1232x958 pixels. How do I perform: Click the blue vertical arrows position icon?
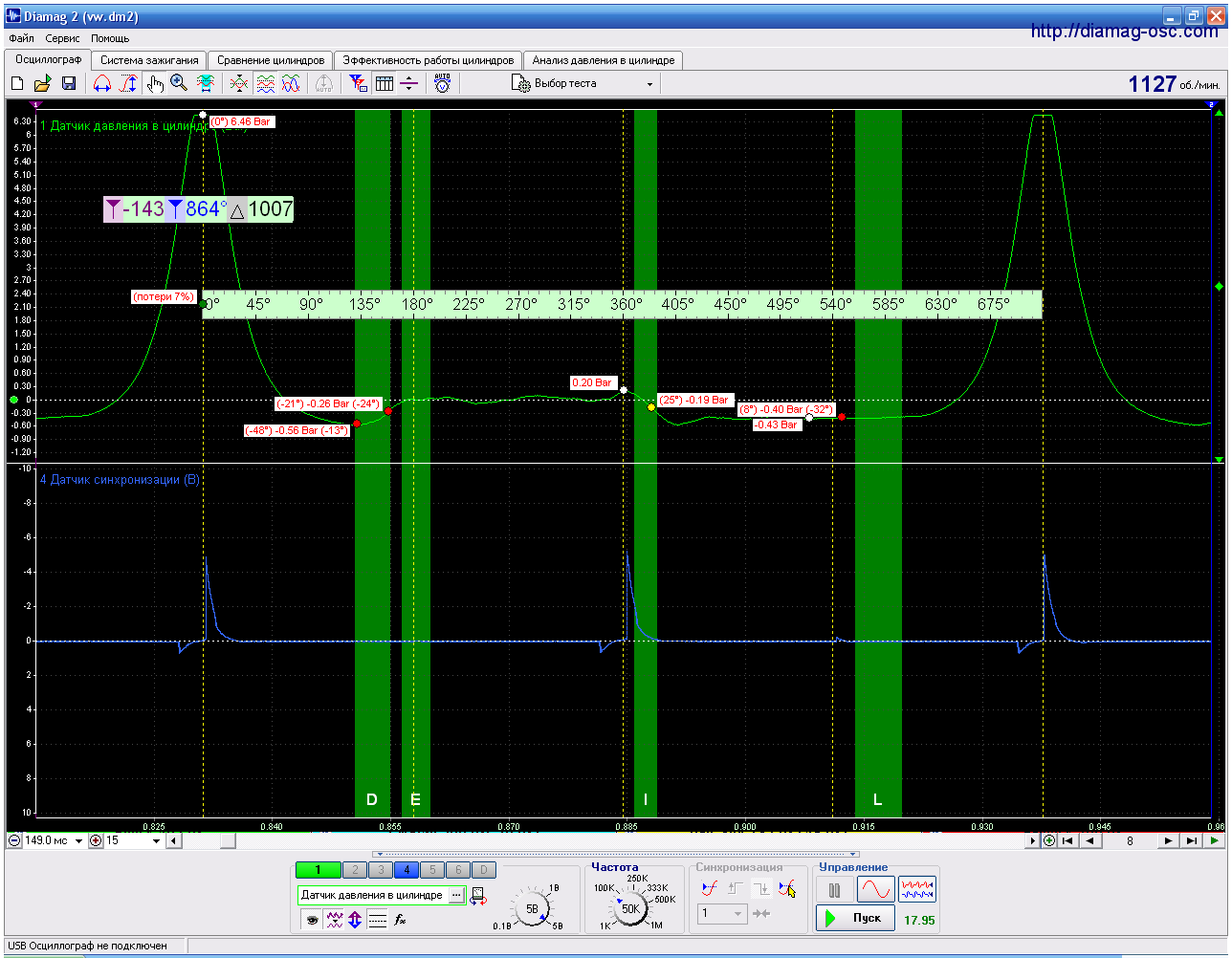[x=355, y=921]
